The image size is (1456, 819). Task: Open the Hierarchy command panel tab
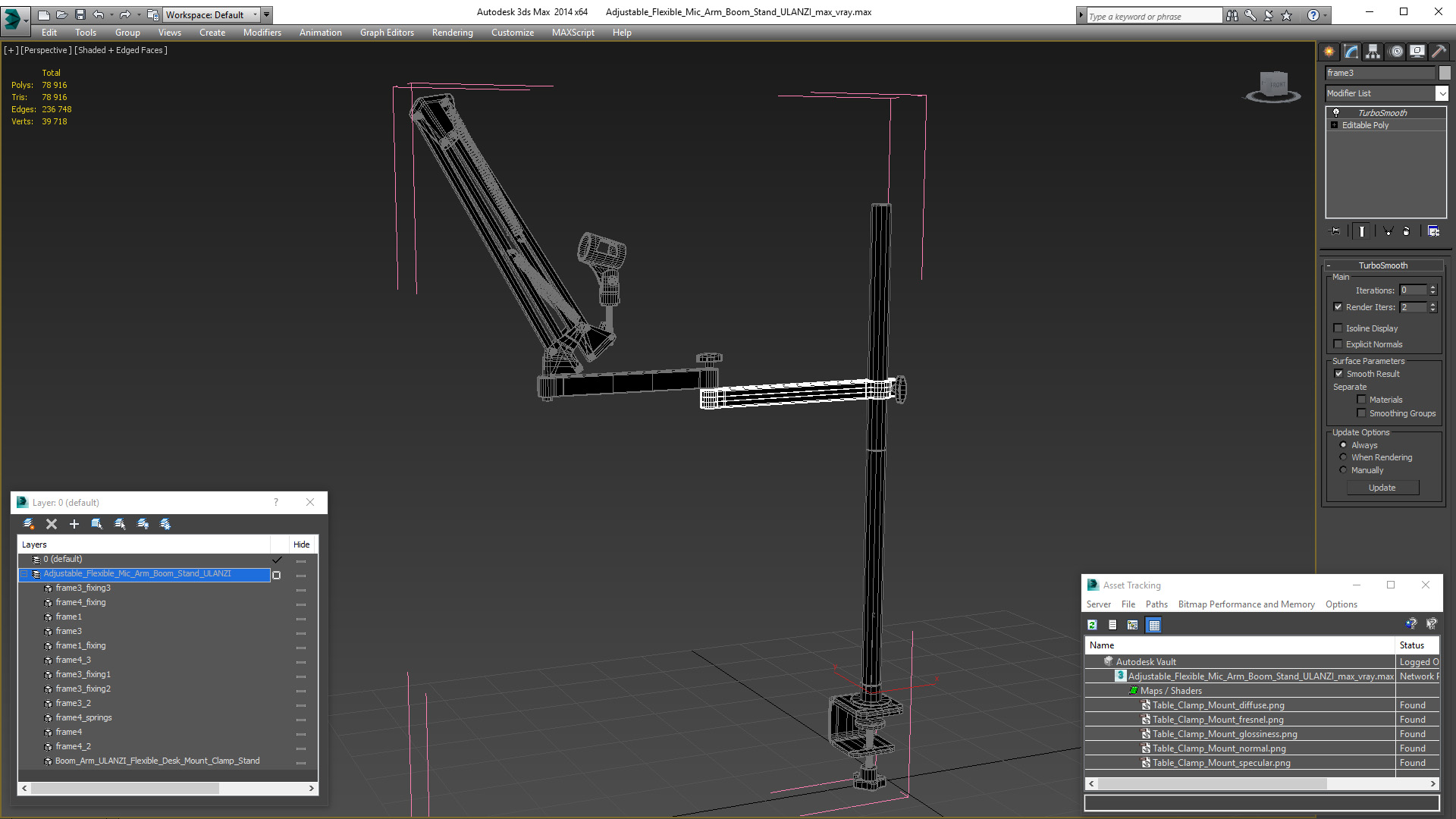[x=1373, y=52]
